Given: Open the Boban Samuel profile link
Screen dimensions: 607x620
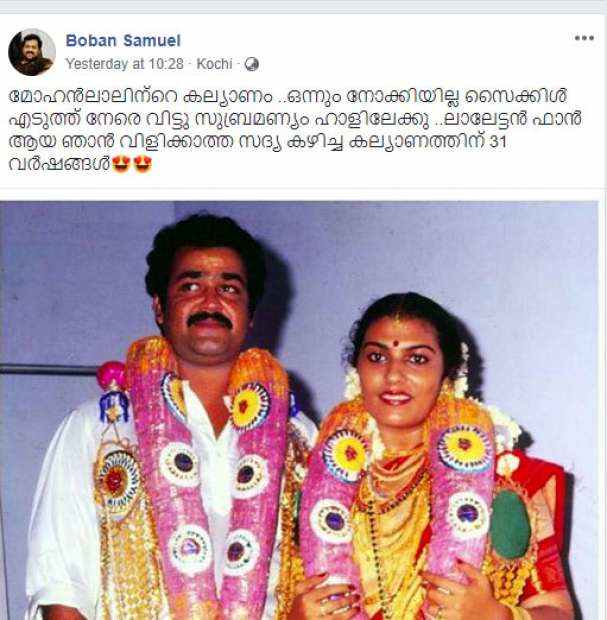Looking at the screenshot, I should tap(123, 40).
